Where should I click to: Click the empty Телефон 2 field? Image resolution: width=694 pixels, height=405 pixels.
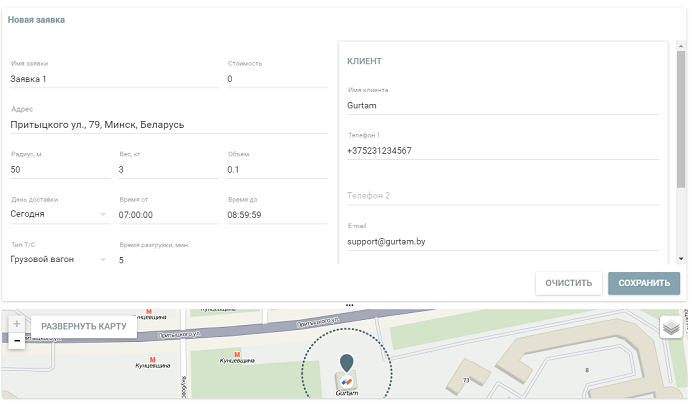(x=502, y=196)
